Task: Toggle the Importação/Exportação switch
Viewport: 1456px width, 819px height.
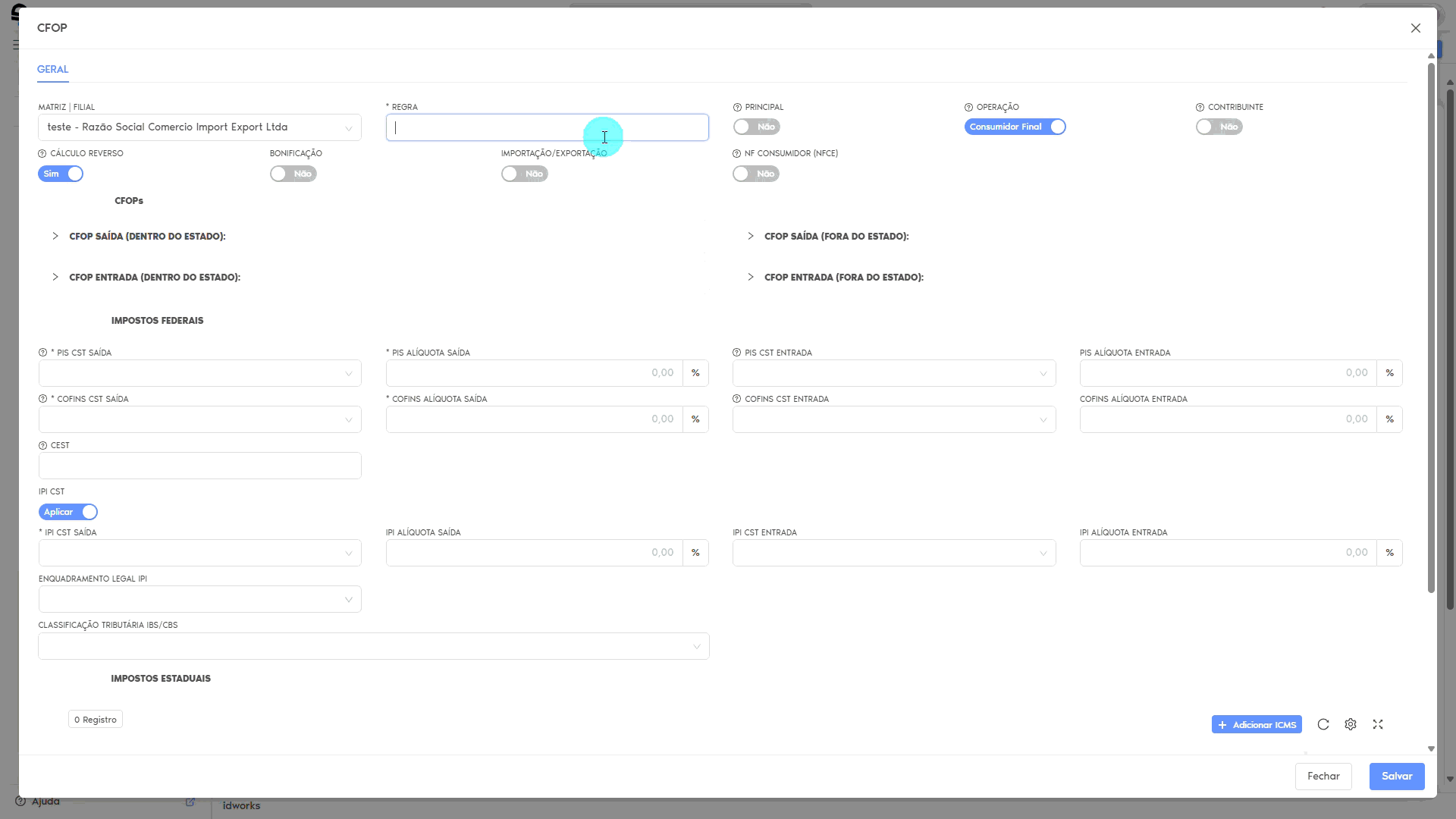Action: (x=524, y=174)
